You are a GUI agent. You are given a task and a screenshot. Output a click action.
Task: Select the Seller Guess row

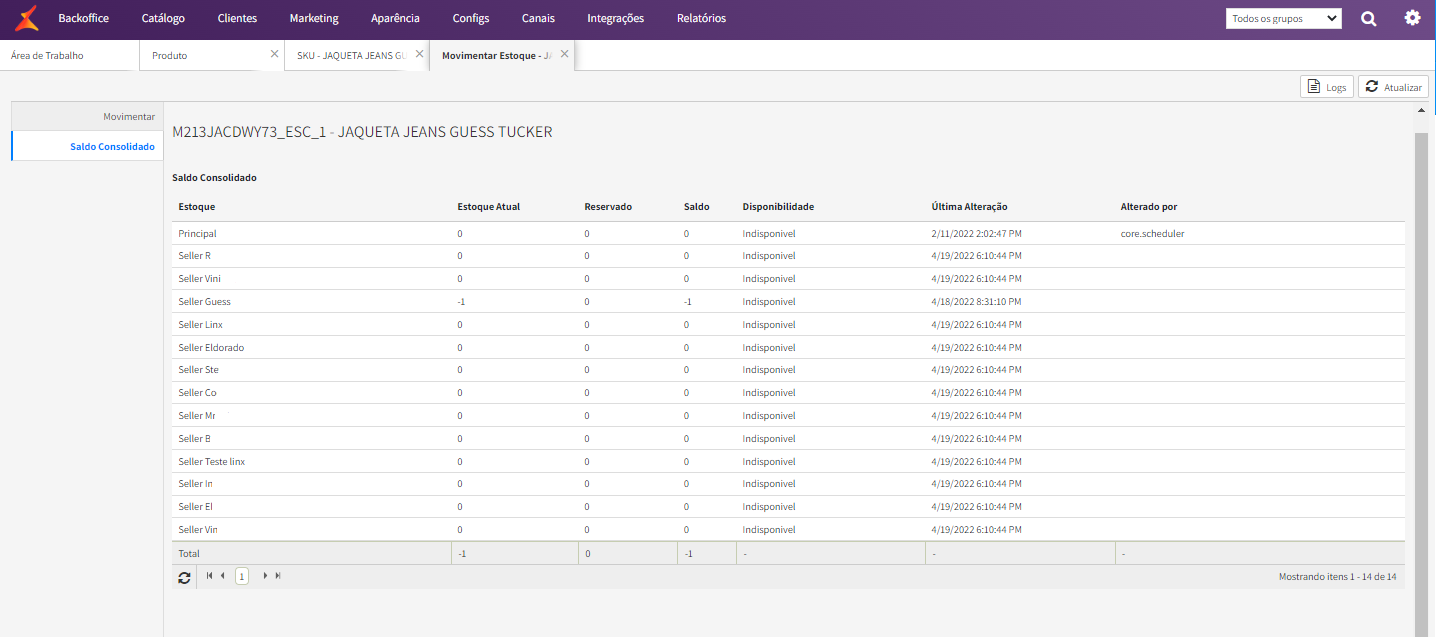[788, 301]
